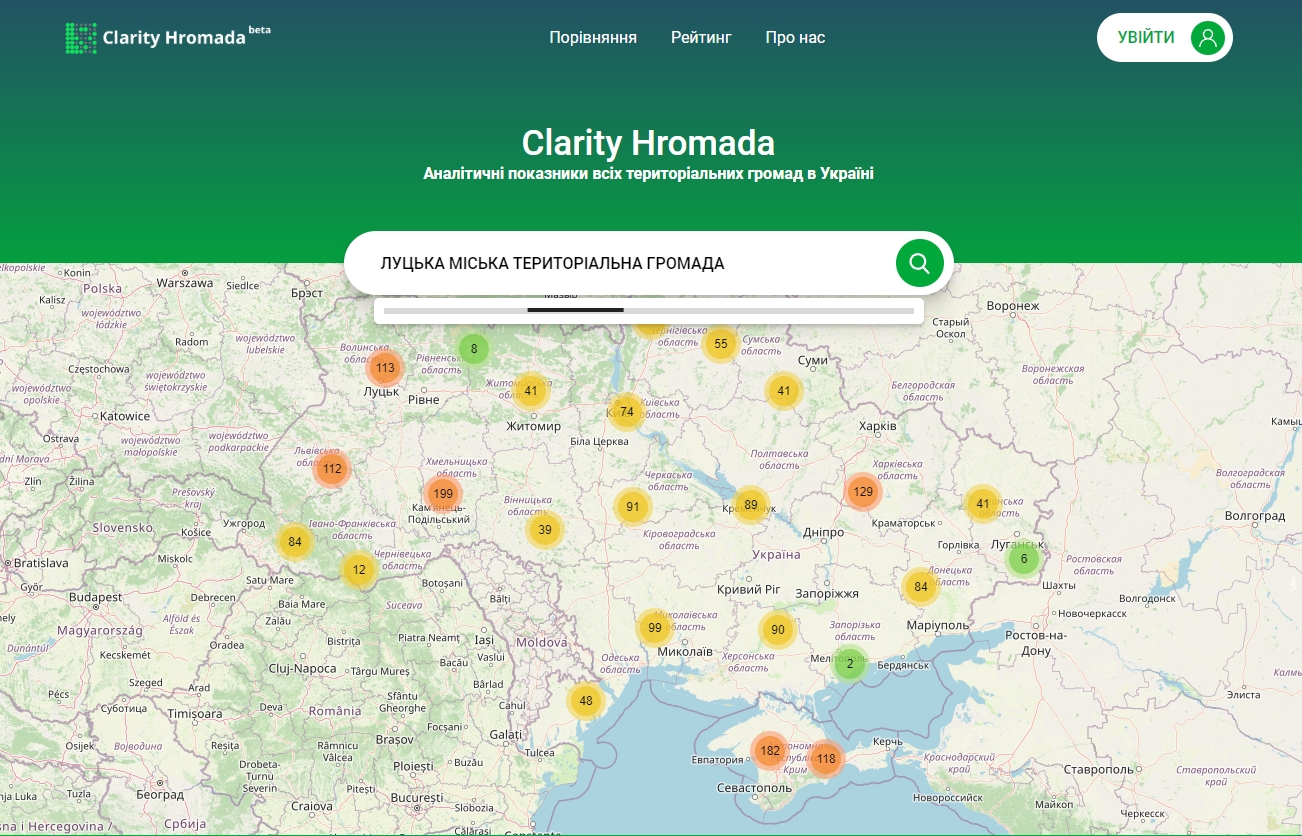Image resolution: width=1302 pixels, height=836 pixels.
Task: Expand the 112 cluster in Львівська область
Action: (x=332, y=469)
